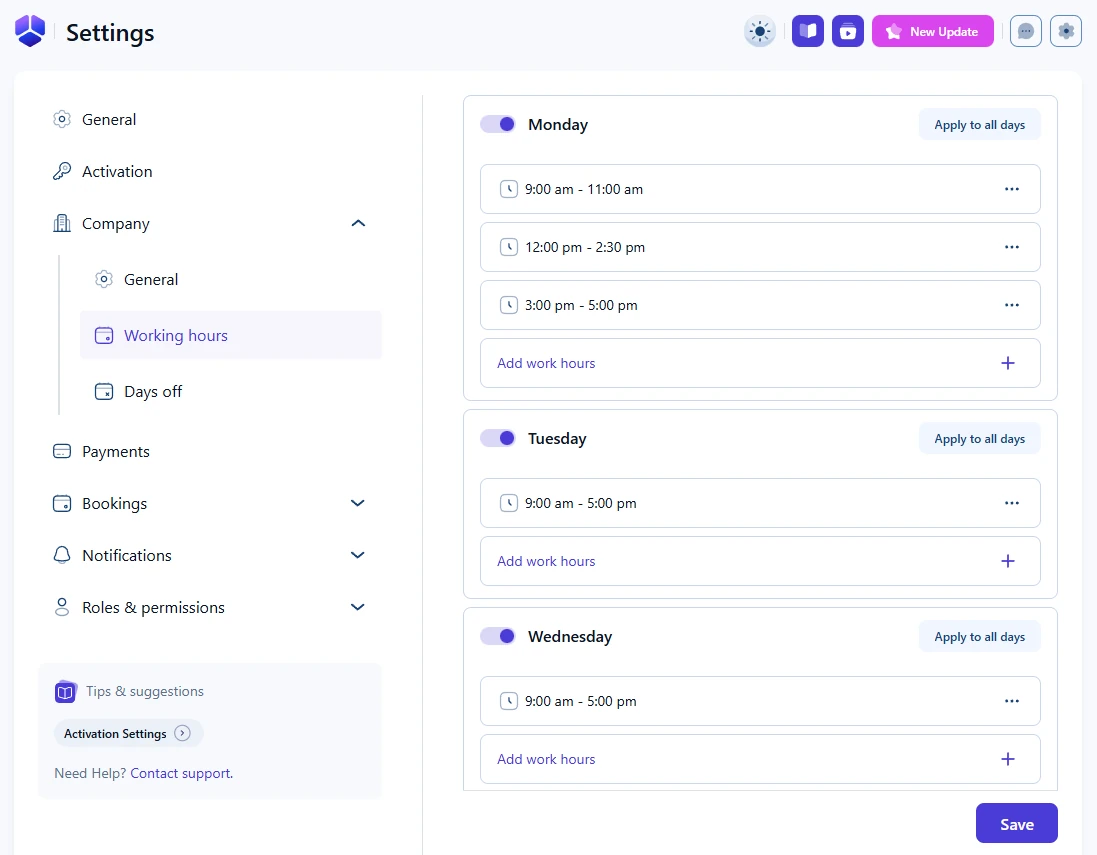The width and height of the screenshot is (1097, 855).
Task: Click the Contact support link
Action: coord(181,773)
